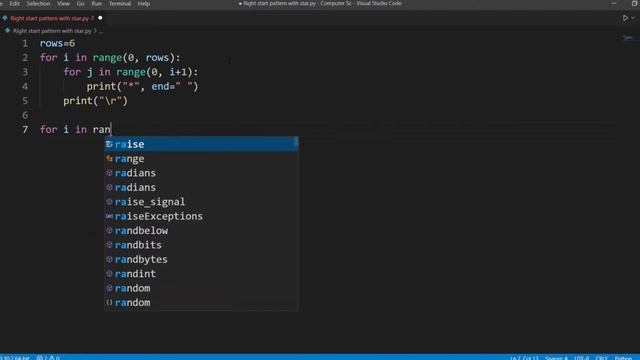
Task: Click line number 6 in gutter
Action: [25, 115]
